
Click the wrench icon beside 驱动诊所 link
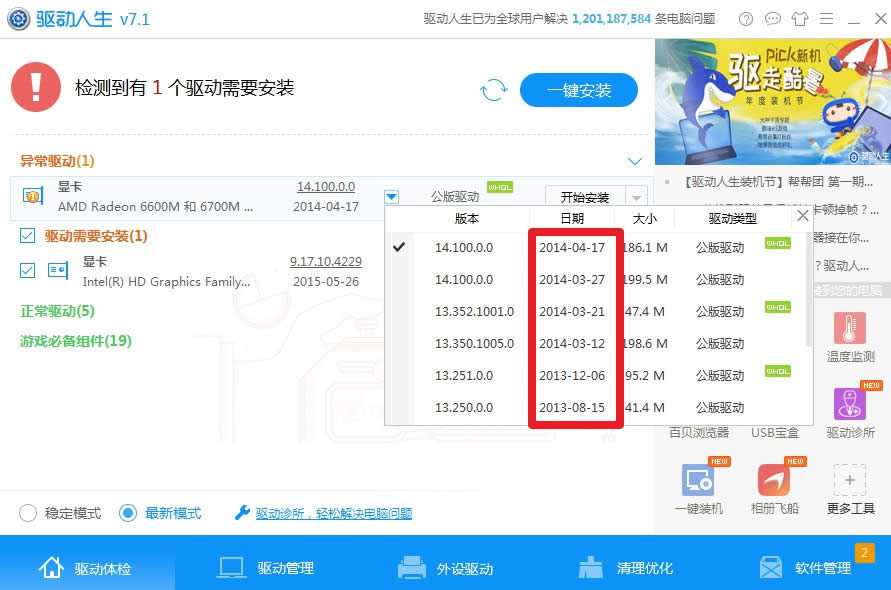(242, 513)
